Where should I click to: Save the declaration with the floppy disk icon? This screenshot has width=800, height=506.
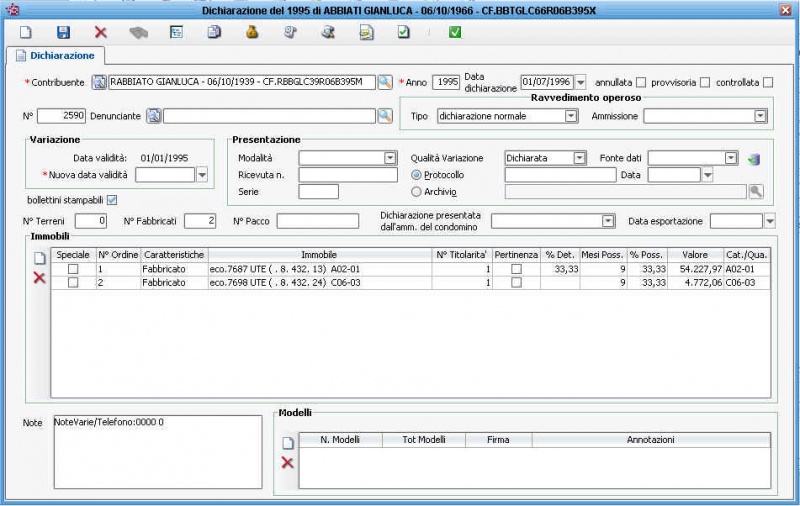click(x=63, y=32)
